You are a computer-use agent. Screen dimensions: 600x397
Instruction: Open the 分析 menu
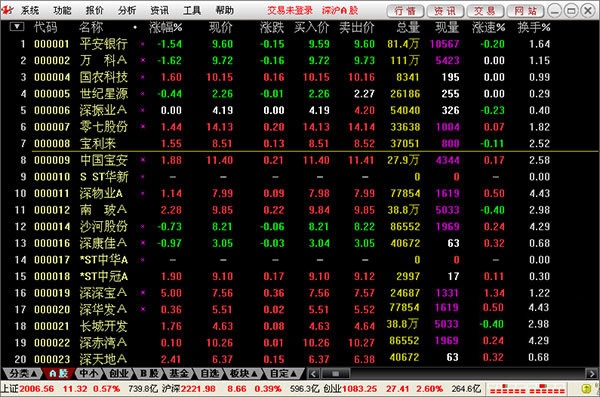127,10
